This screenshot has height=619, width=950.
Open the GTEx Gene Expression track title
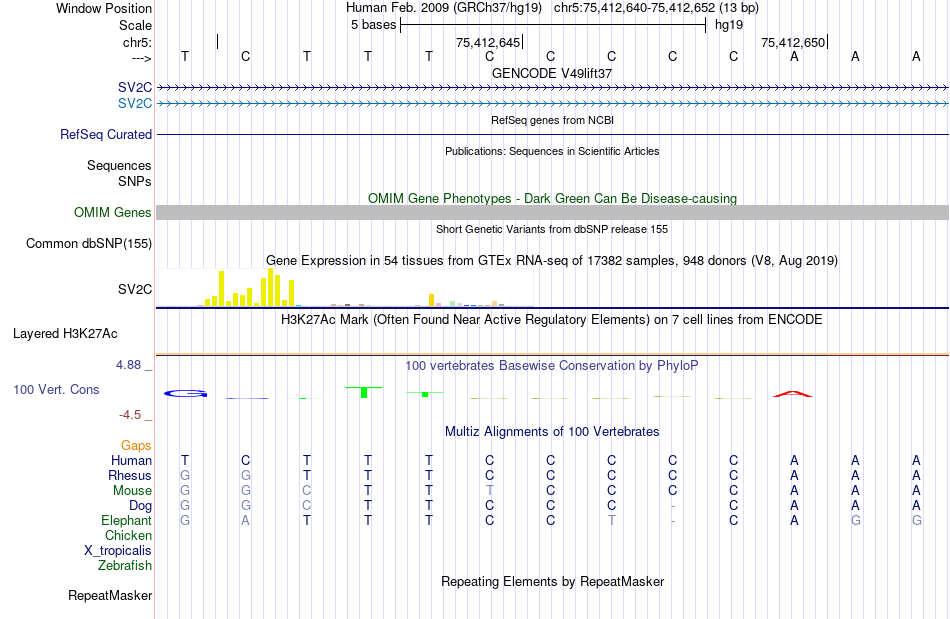click(x=552, y=260)
